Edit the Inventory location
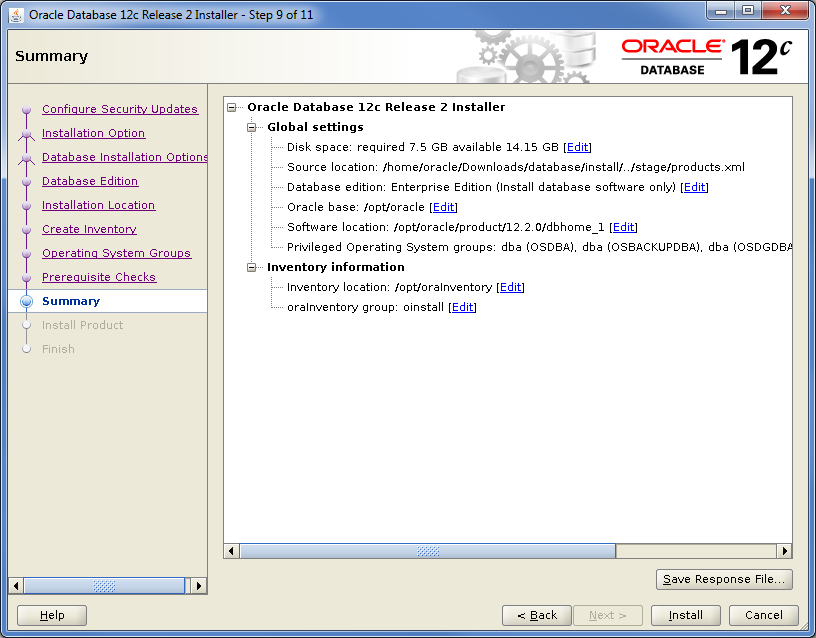This screenshot has height=638, width=816. pos(511,287)
